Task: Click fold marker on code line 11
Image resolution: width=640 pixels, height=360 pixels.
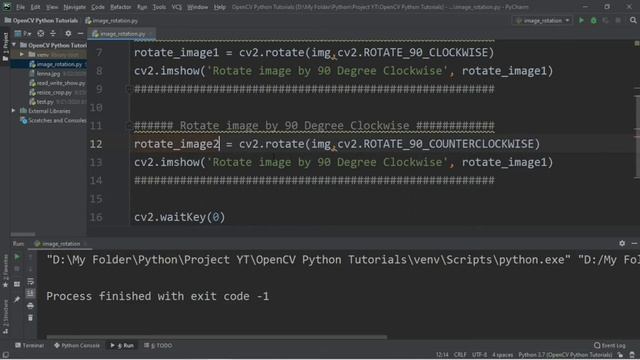Action: [129, 125]
